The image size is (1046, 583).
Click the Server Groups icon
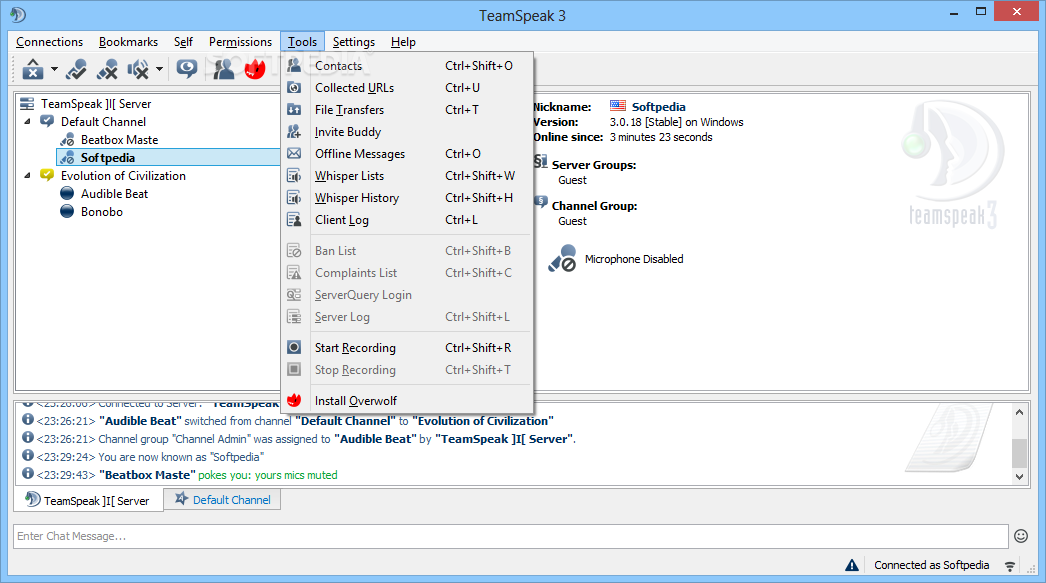click(540, 162)
